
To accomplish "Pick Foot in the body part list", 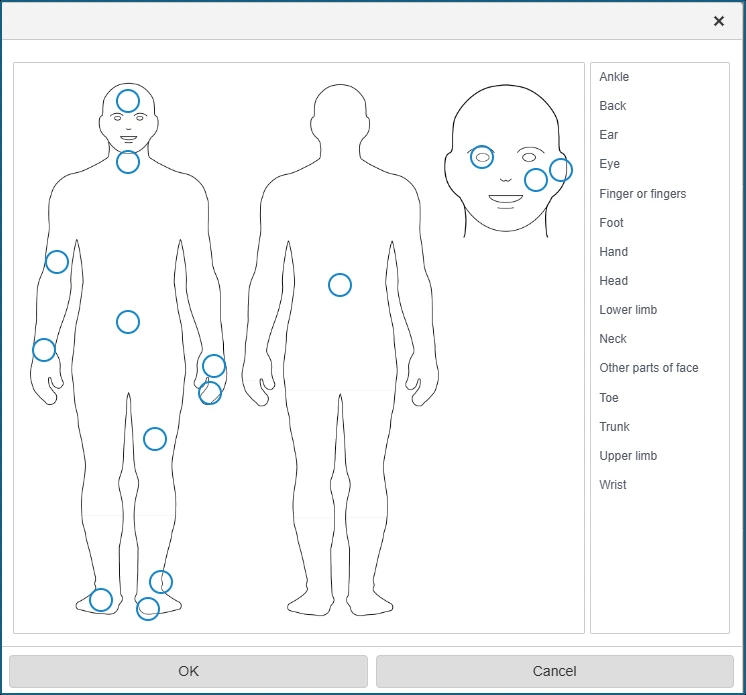I will coord(611,223).
